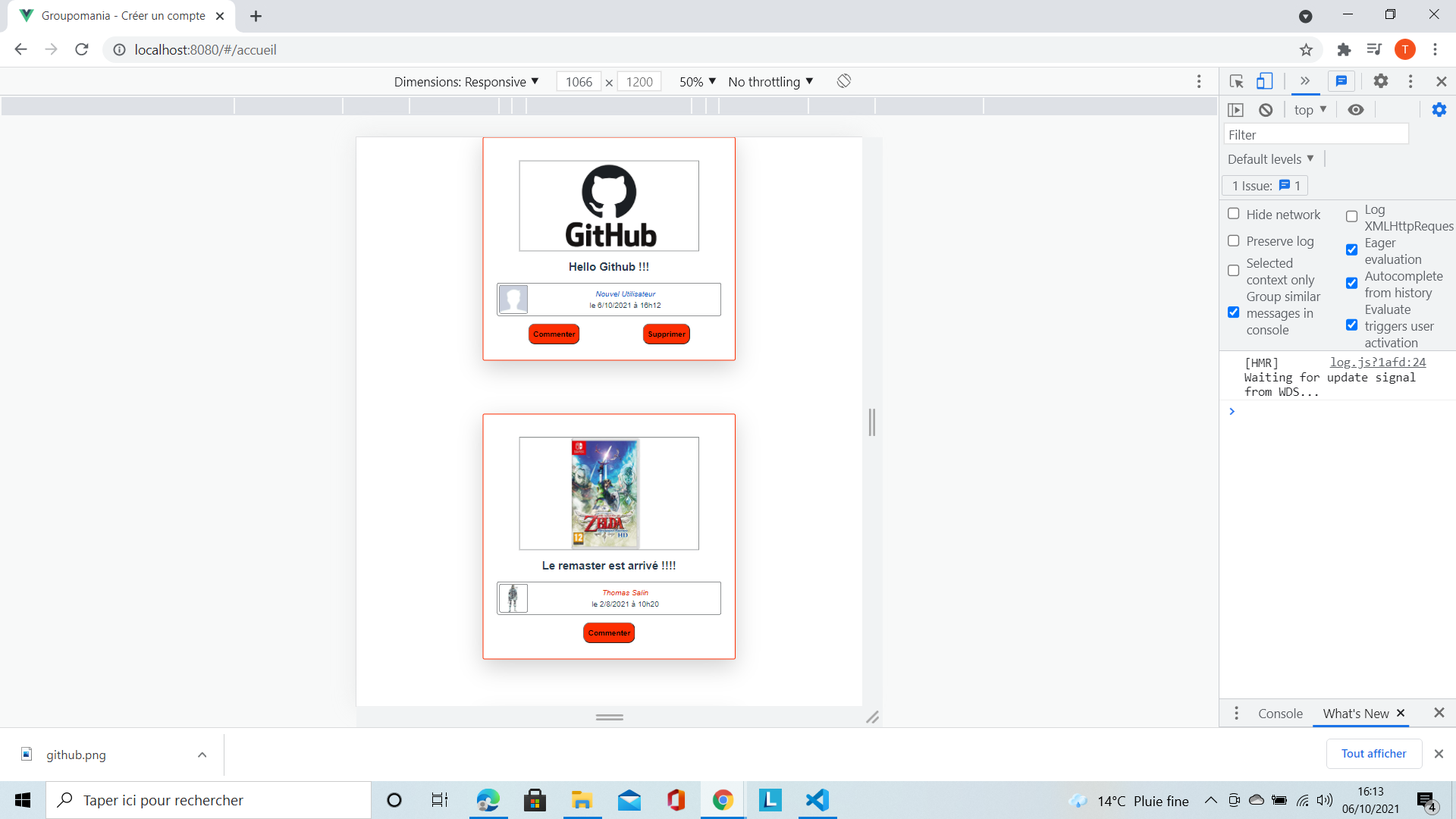1456x819 pixels.
Task: Open the console sidebar panel icon
Action: tap(1236, 109)
